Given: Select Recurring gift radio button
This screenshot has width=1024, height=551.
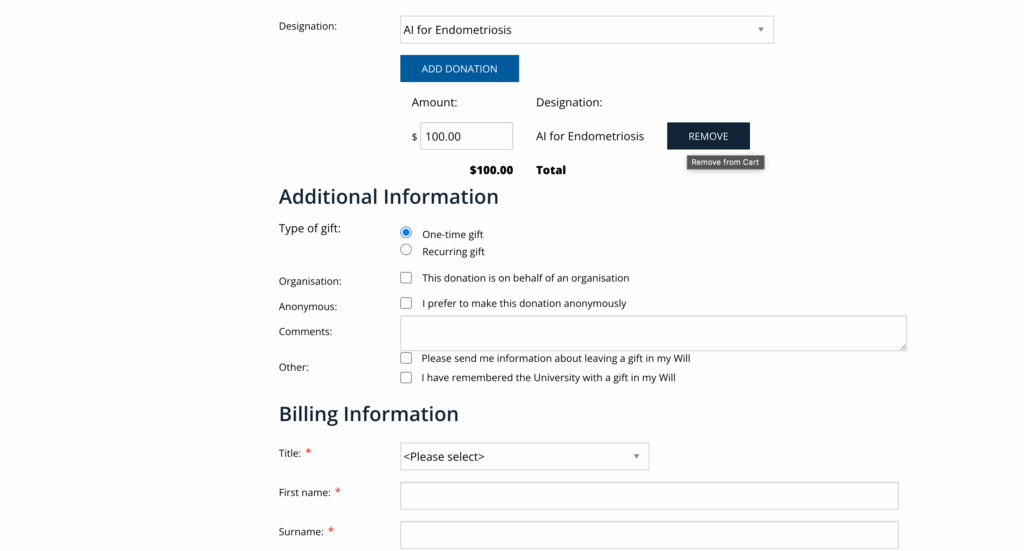Looking at the screenshot, I should point(406,250).
